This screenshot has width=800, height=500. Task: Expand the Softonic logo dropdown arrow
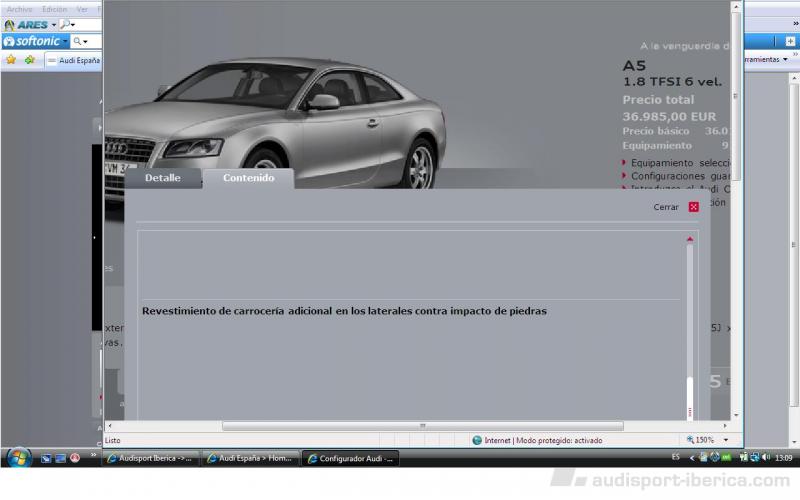click(x=65, y=41)
